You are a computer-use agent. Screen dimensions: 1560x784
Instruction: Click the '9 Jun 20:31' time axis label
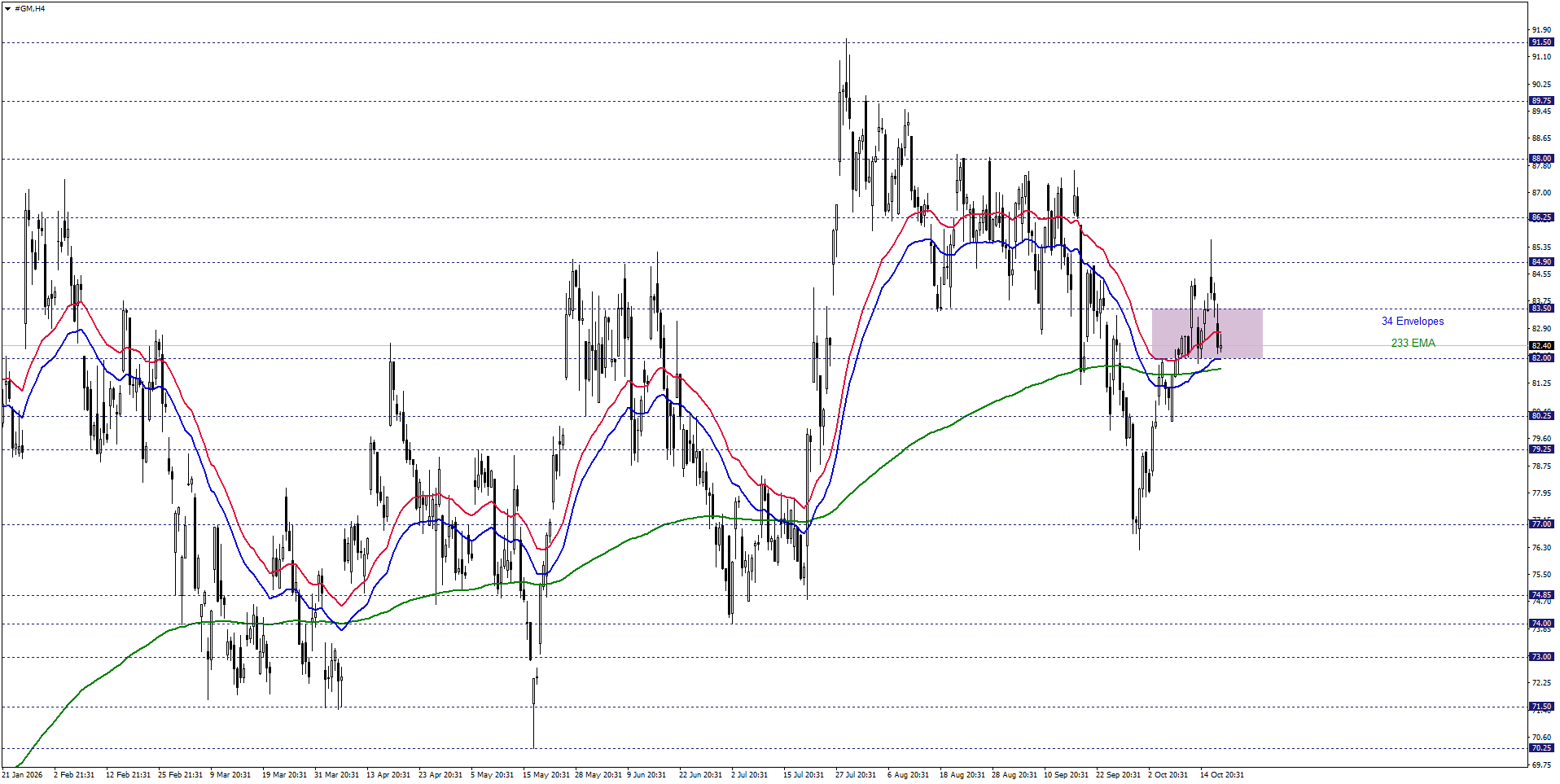point(646,775)
